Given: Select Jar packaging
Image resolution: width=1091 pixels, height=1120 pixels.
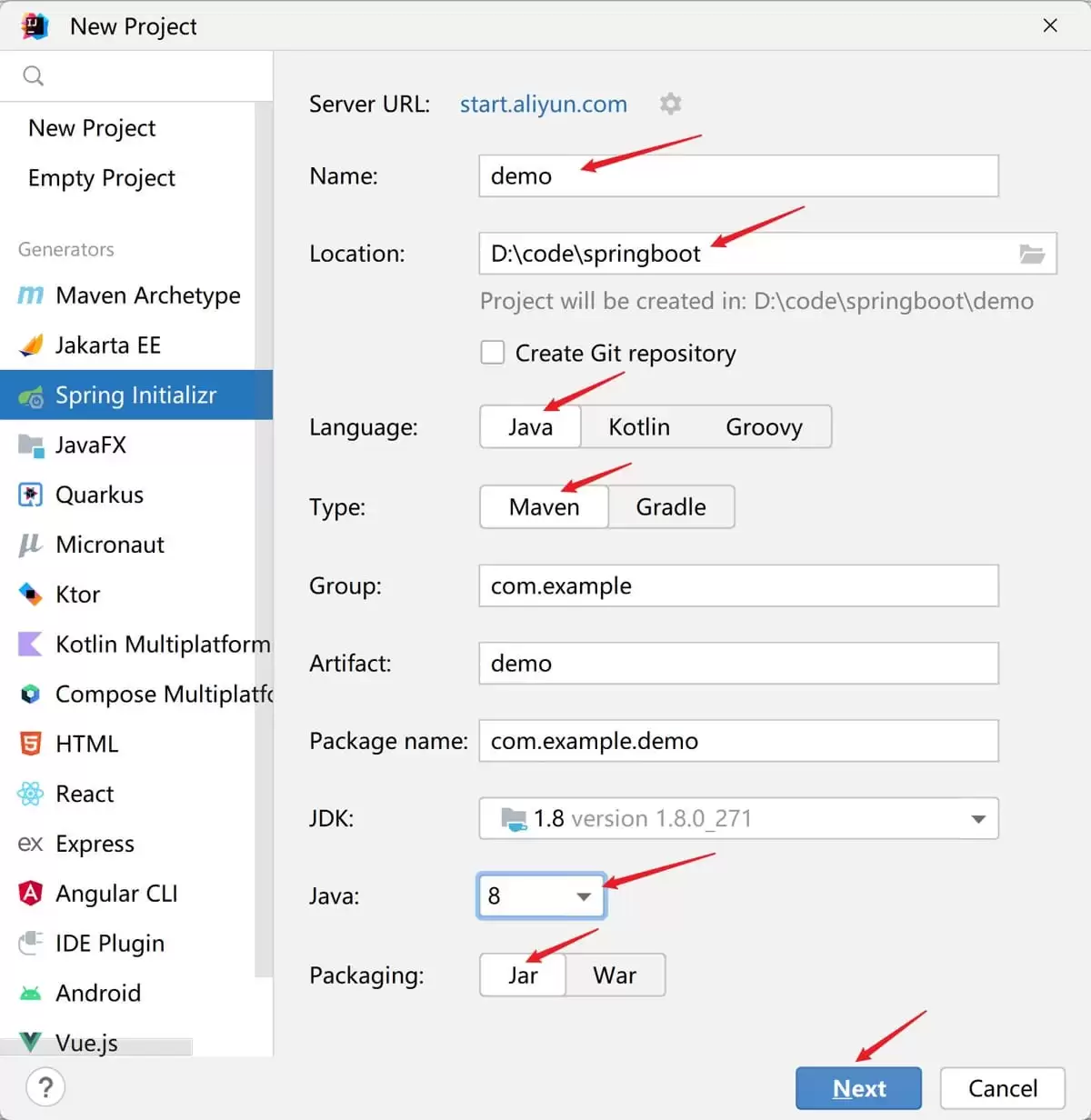Looking at the screenshot, I should pos(523,975).
